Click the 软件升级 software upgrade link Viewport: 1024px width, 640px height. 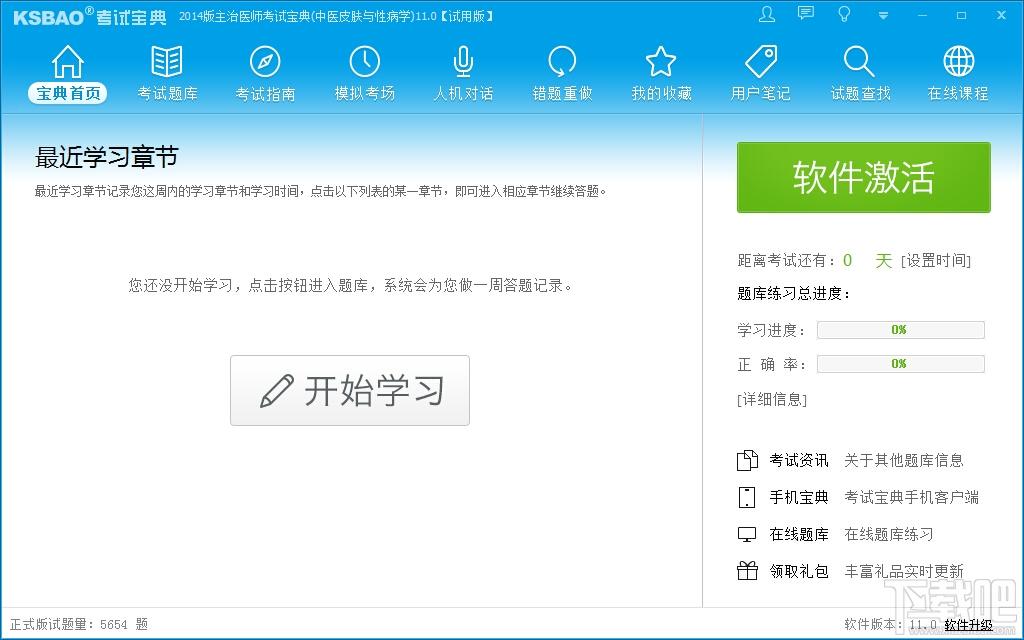tap(968, 625)
